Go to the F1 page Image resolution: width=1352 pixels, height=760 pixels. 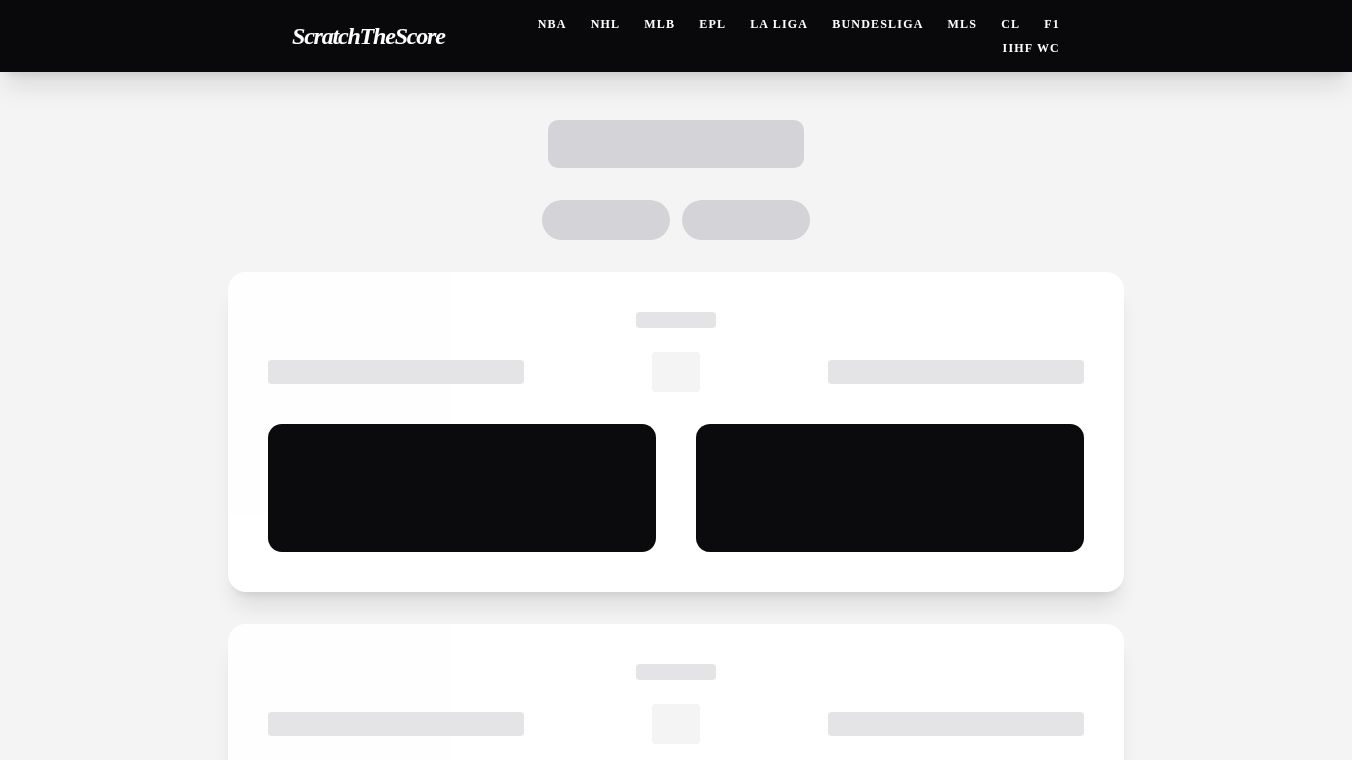1052,24
